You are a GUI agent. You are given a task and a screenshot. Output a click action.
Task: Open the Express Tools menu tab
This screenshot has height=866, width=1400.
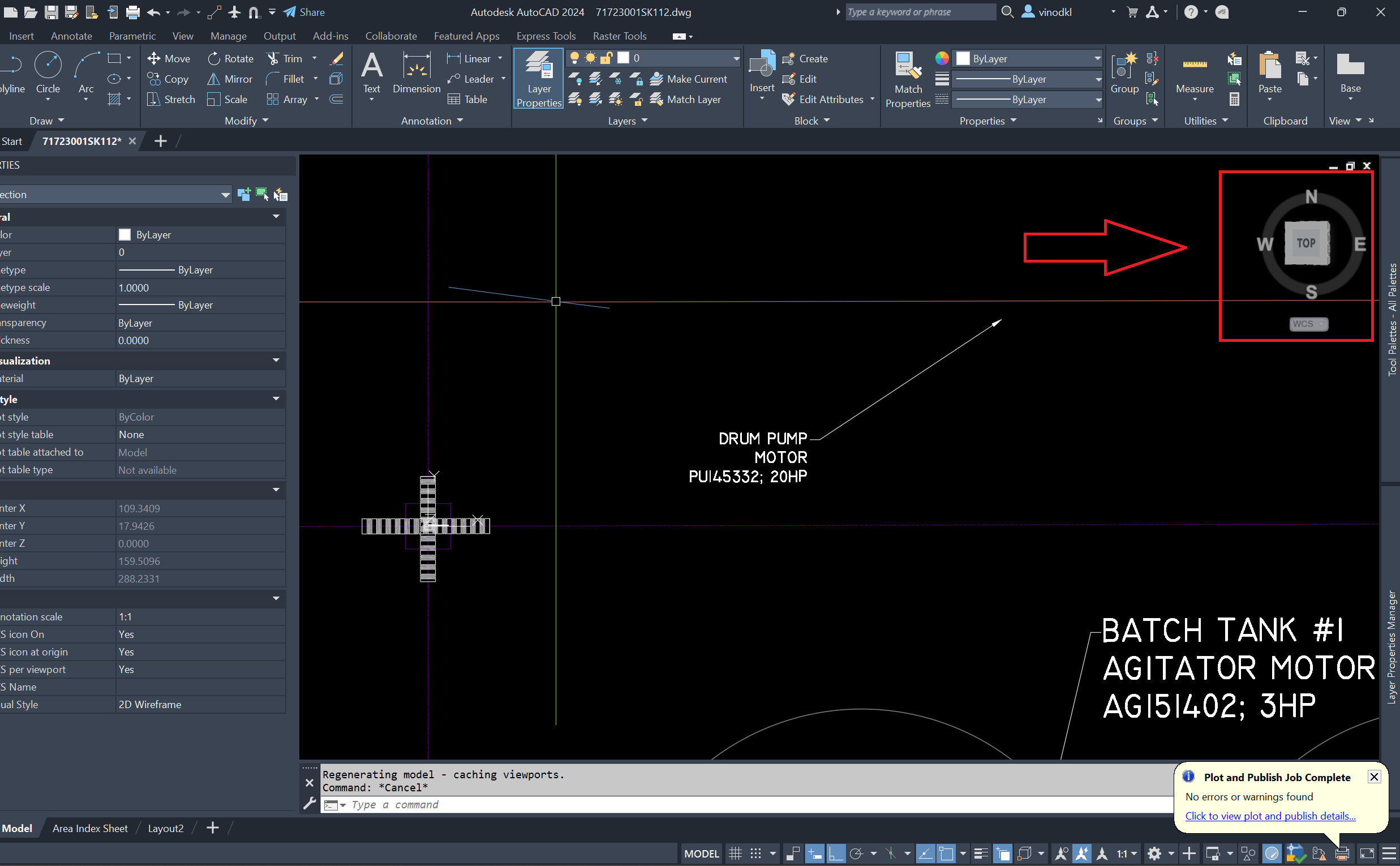[546, 36]
